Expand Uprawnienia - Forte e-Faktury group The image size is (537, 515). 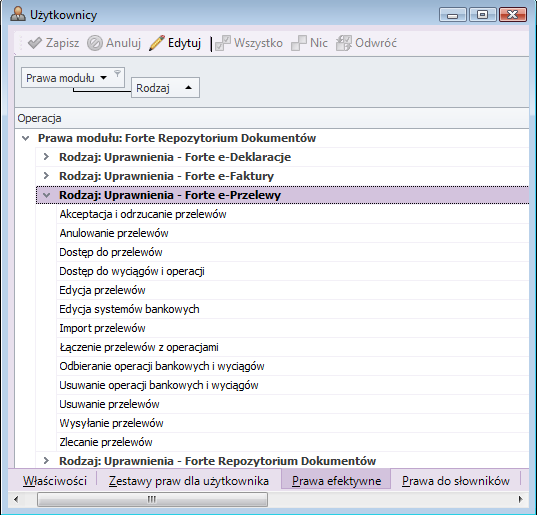pyautogui.click(x=46, y=176)
